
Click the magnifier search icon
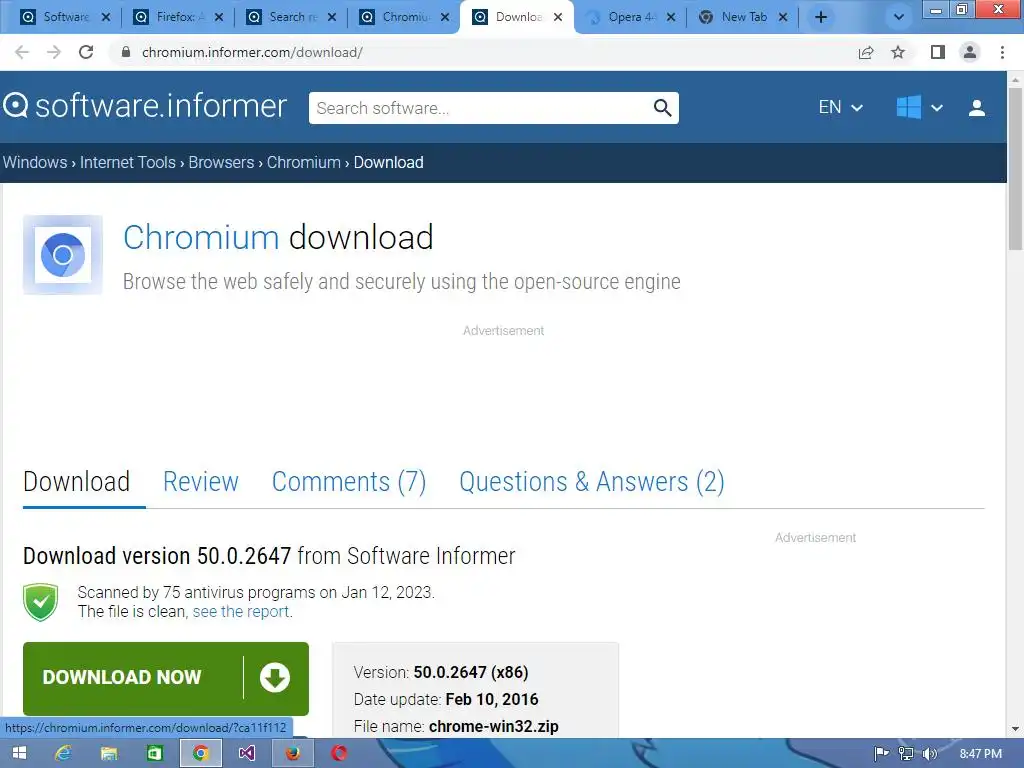click(x=662, y=108)
